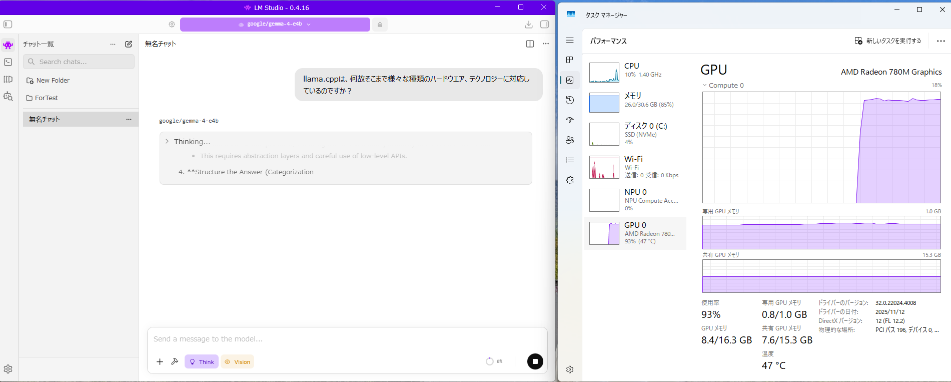951x382 pixels.
Task: Stop the response generation
Action: click(534, 361)
